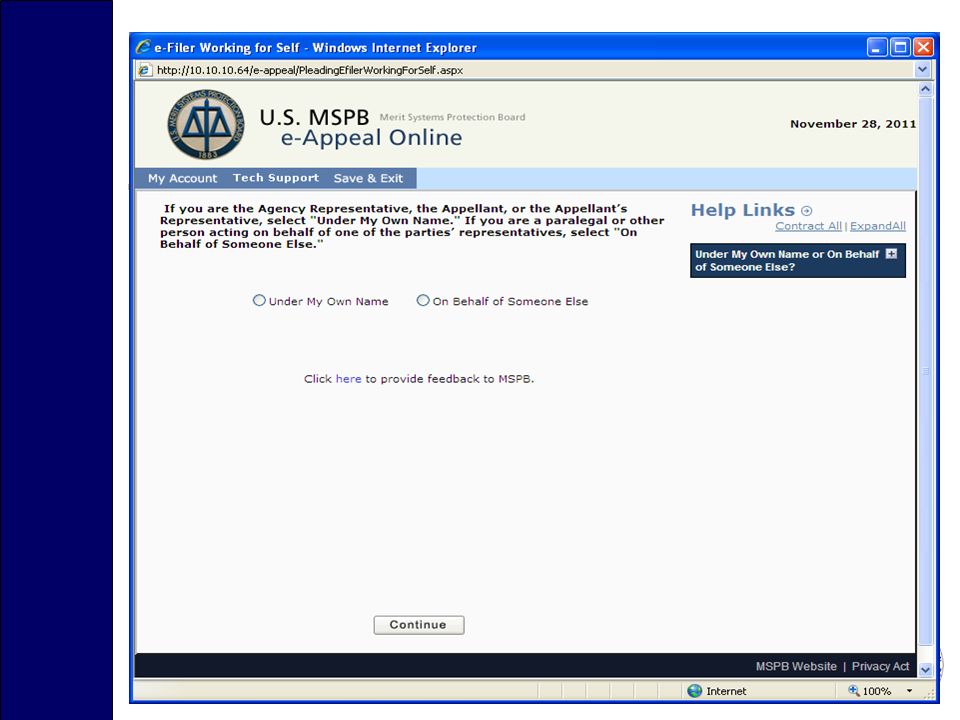Viewport: 960px width, 720px height.
Task: Click the MSPB seal logo
Action: pos(206,124)
